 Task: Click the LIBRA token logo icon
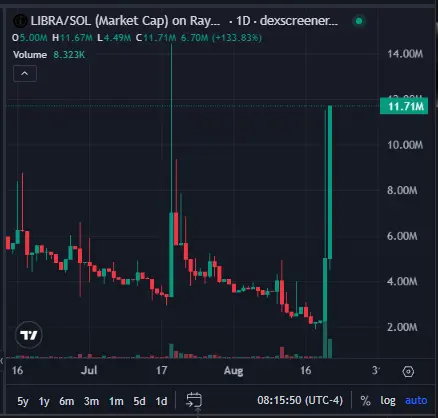point(20,21)
